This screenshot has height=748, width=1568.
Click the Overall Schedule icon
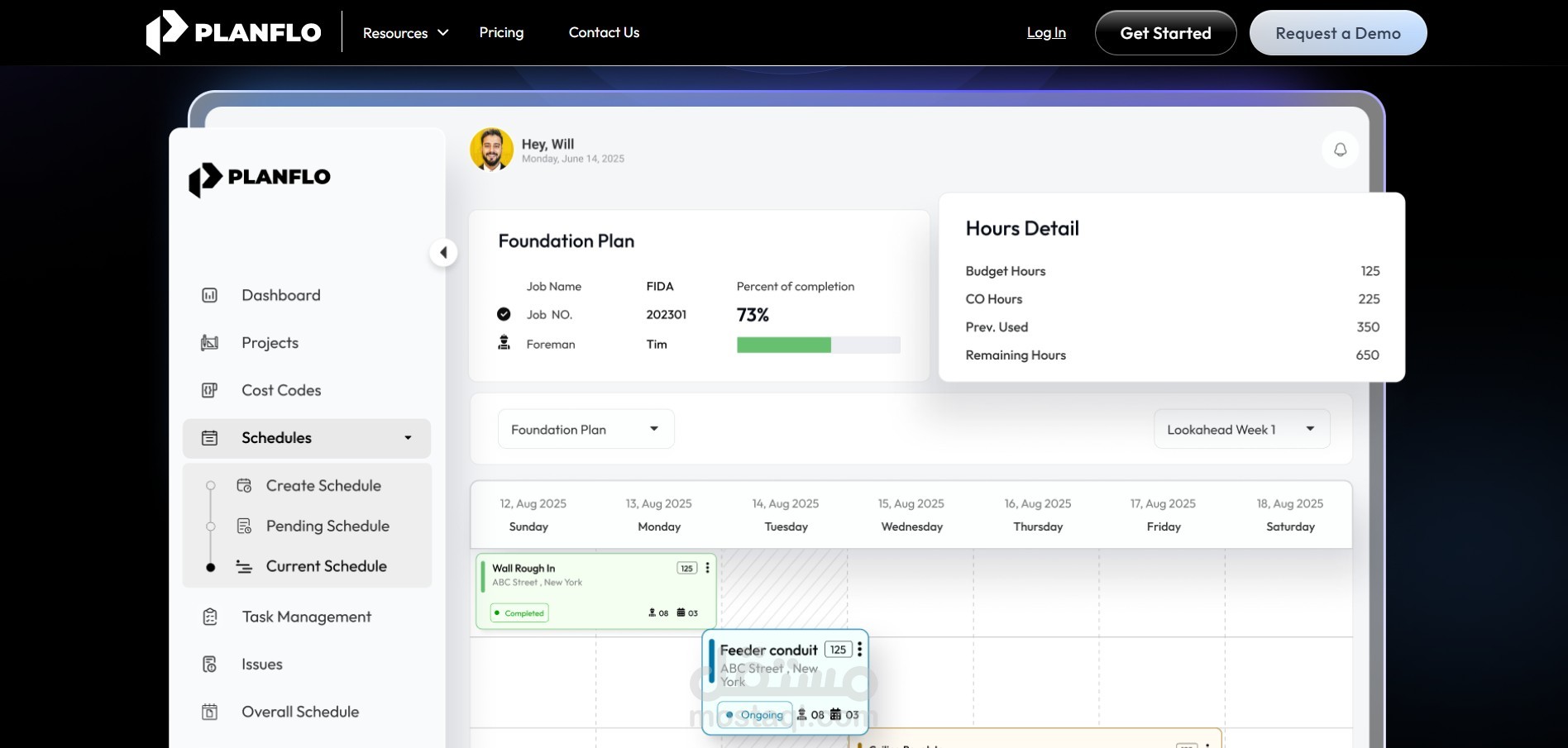coord(210,712)
